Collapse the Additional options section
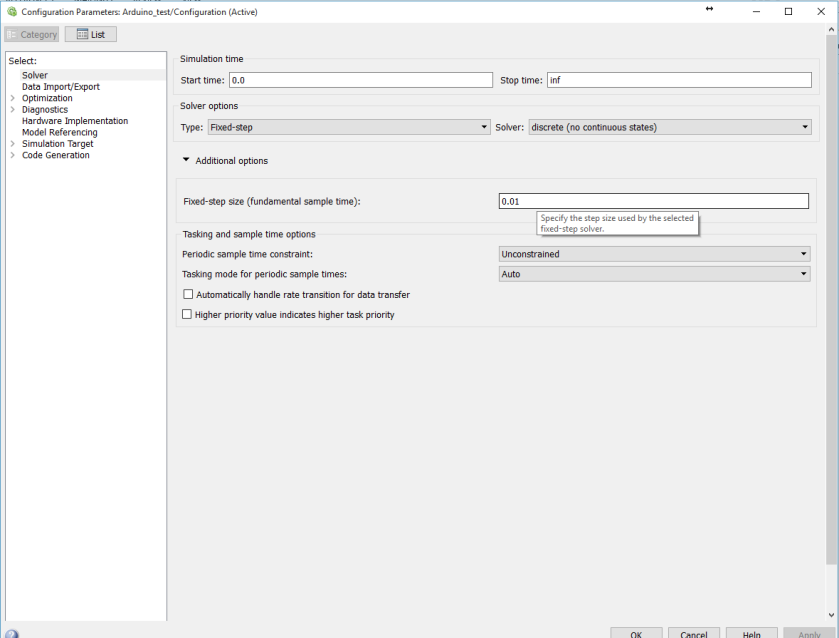The height and width of the screenshot is (638, 839). coord(185,160)
